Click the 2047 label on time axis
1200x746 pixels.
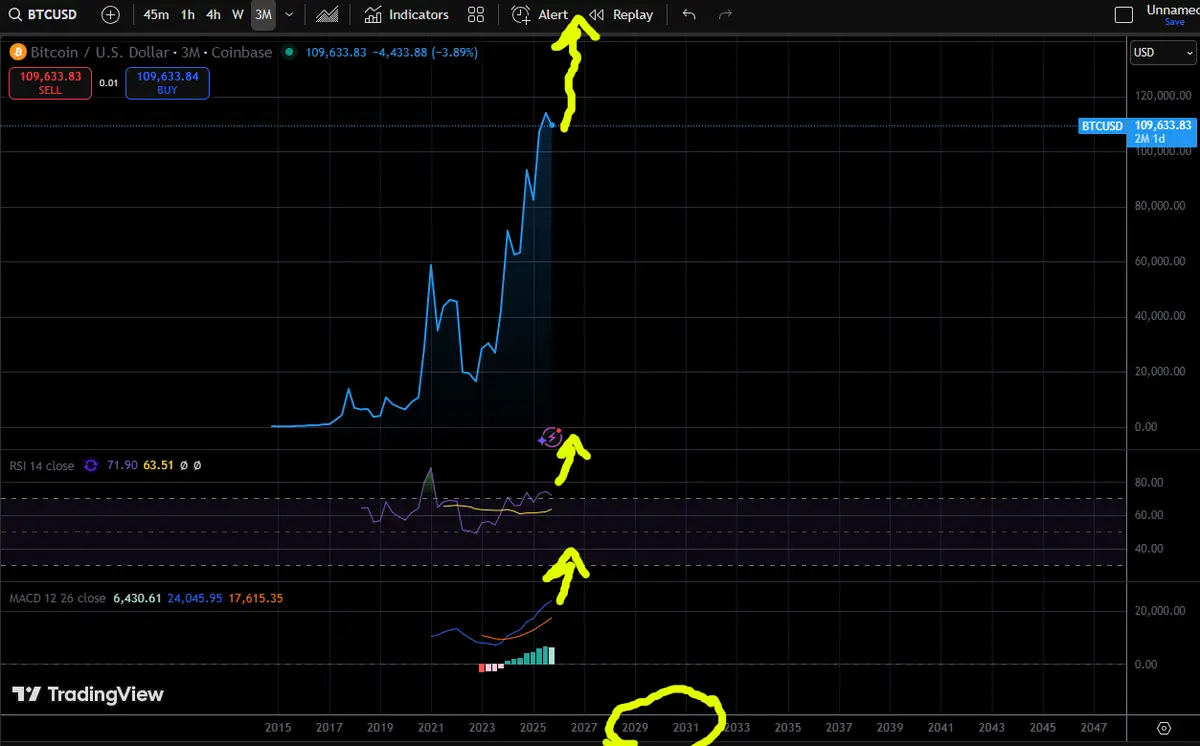[x=1094, y=728]
